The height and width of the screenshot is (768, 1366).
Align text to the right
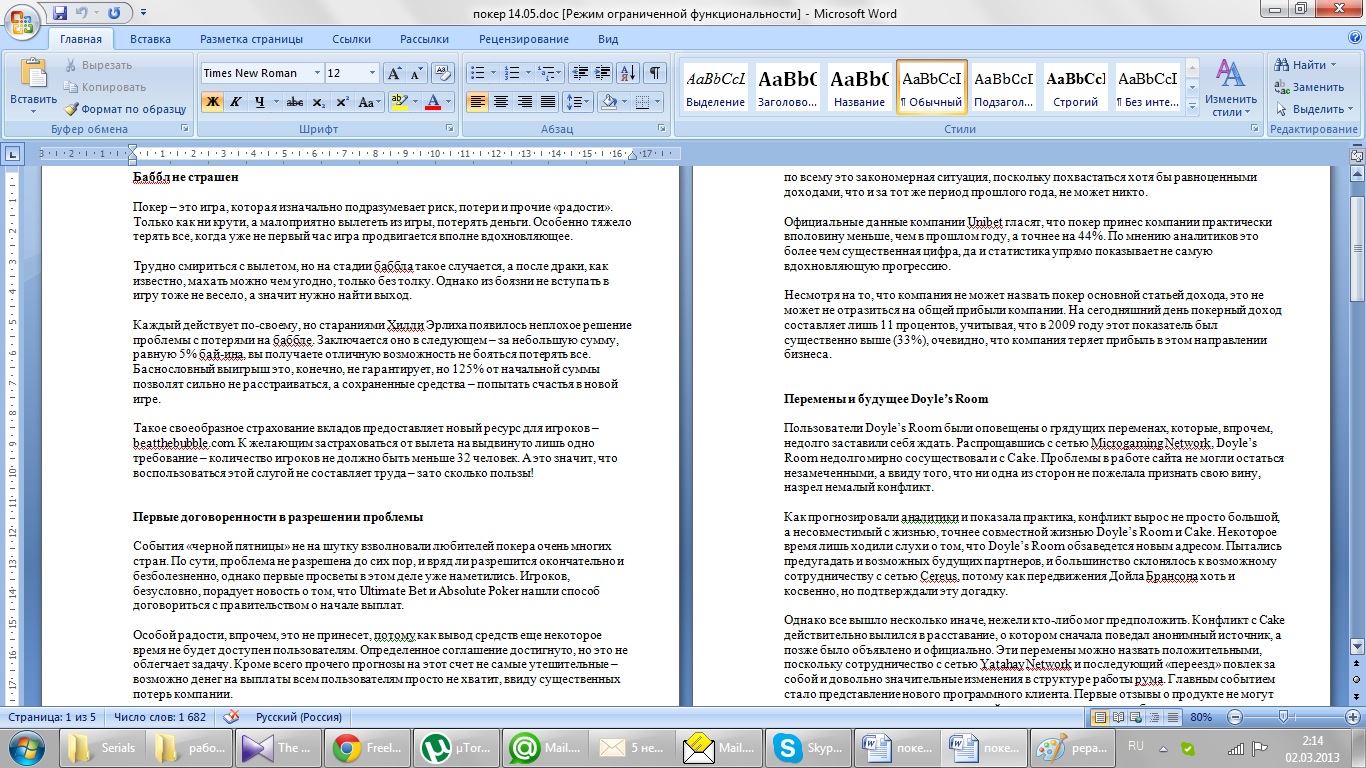pyautogui.click(x=524, y=102)
